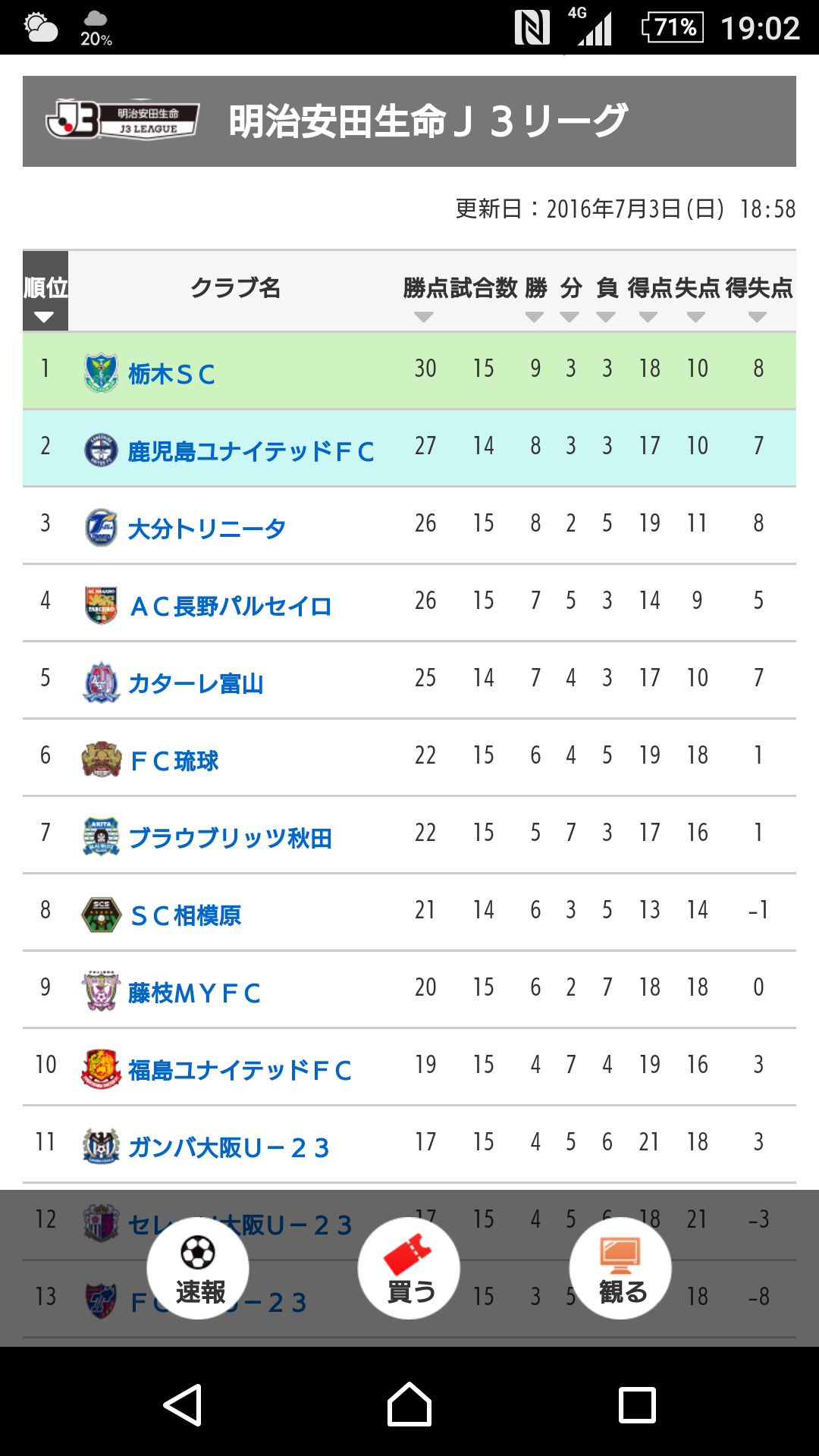The image size is (819, 1456).
Task: Sort standings by 勝点 arrow
Action: (x=424, y=316)
